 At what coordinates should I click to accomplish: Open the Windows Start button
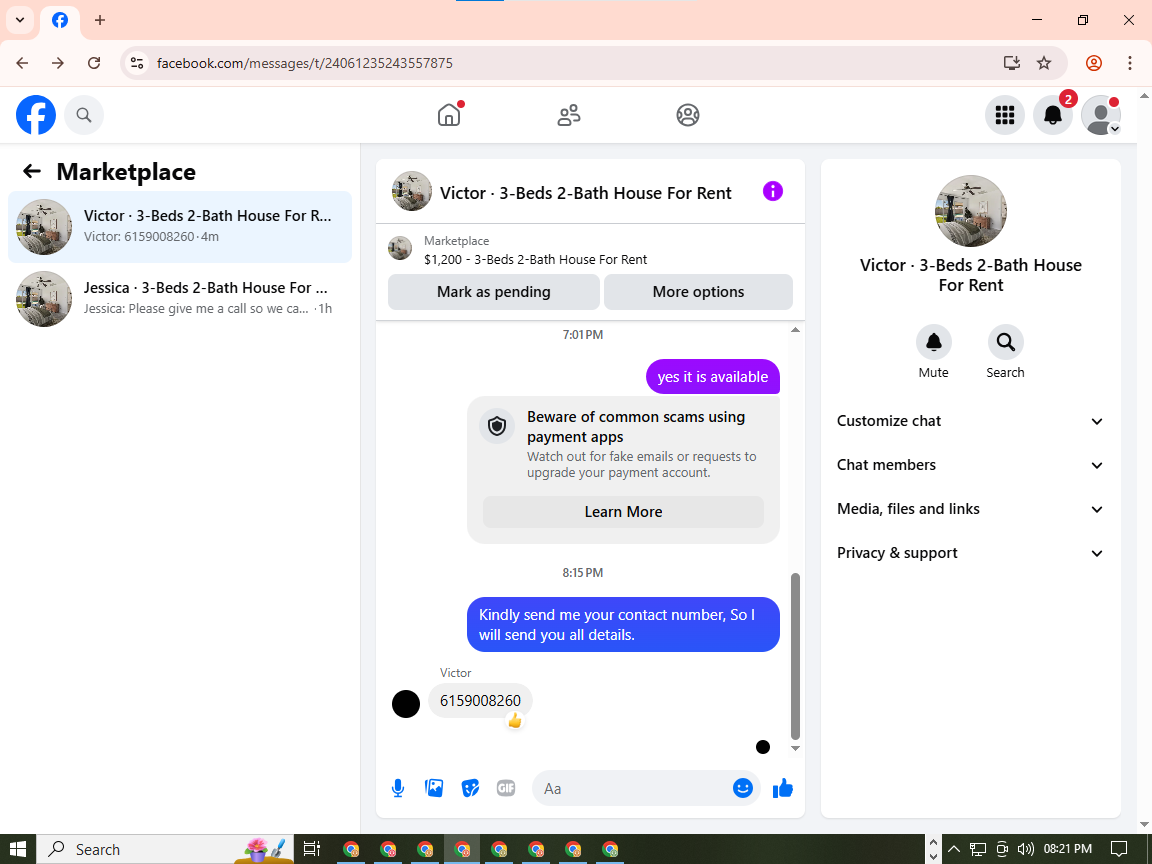tap(18, 849)
